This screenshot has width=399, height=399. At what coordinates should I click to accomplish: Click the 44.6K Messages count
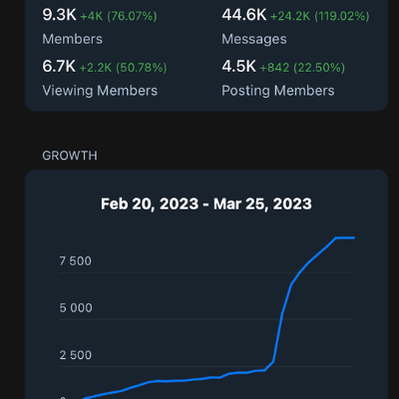tap(244, 15)
